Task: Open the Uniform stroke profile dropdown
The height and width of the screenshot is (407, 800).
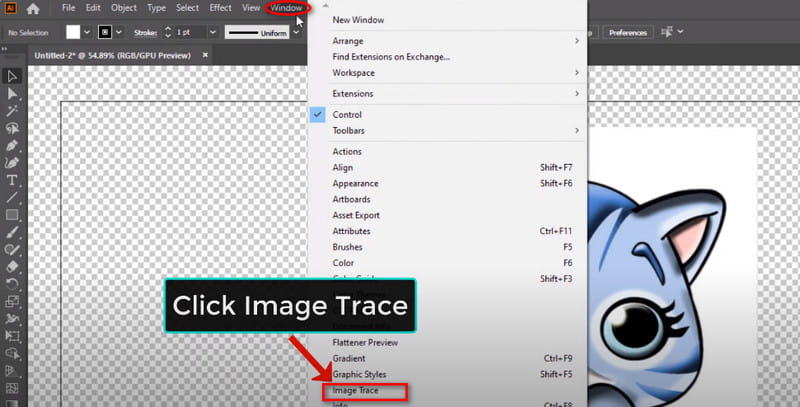Action: point(296,33)
